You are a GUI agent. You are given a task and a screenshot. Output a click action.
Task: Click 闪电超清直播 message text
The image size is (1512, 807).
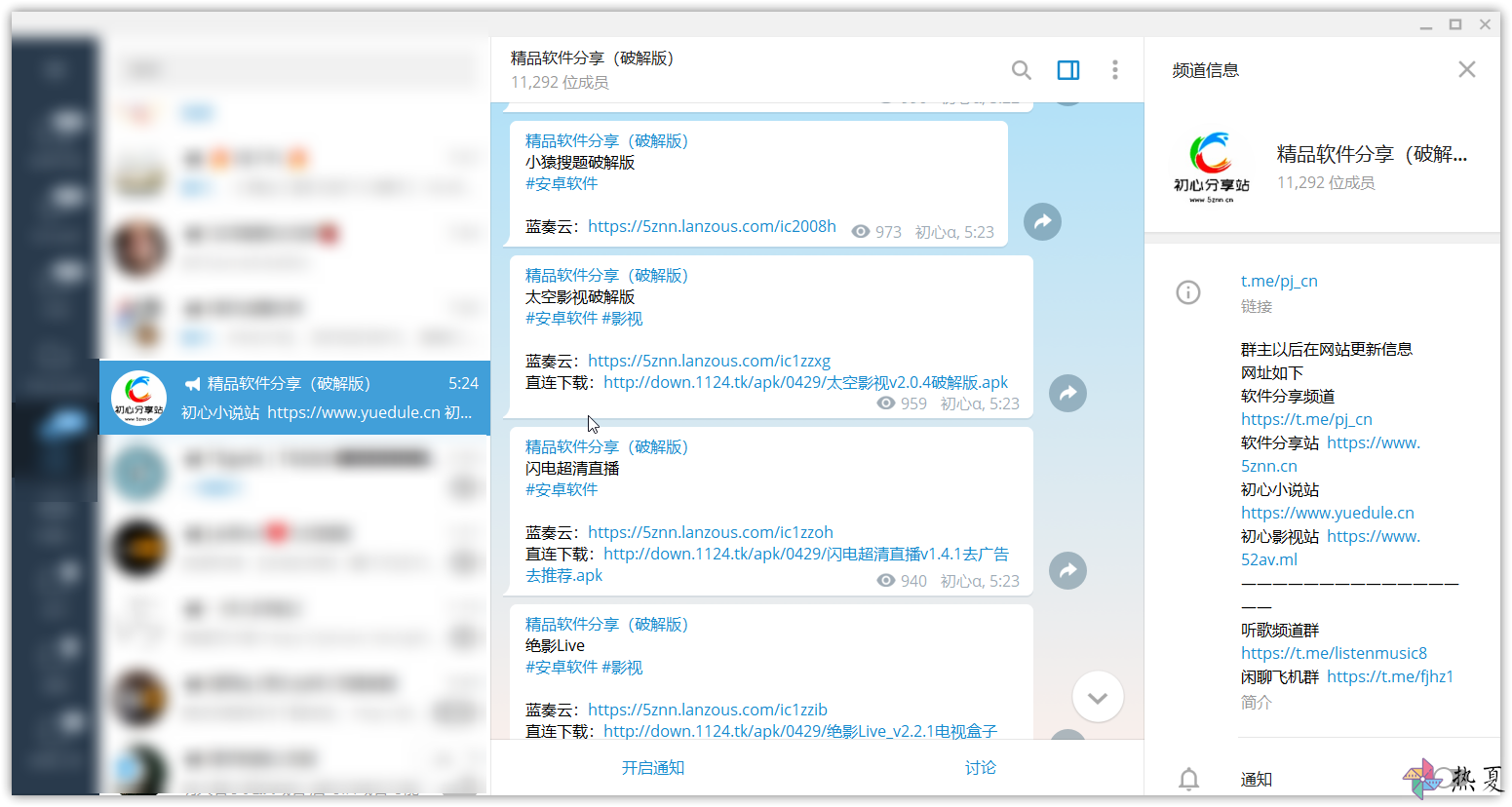tap(572, 468)
